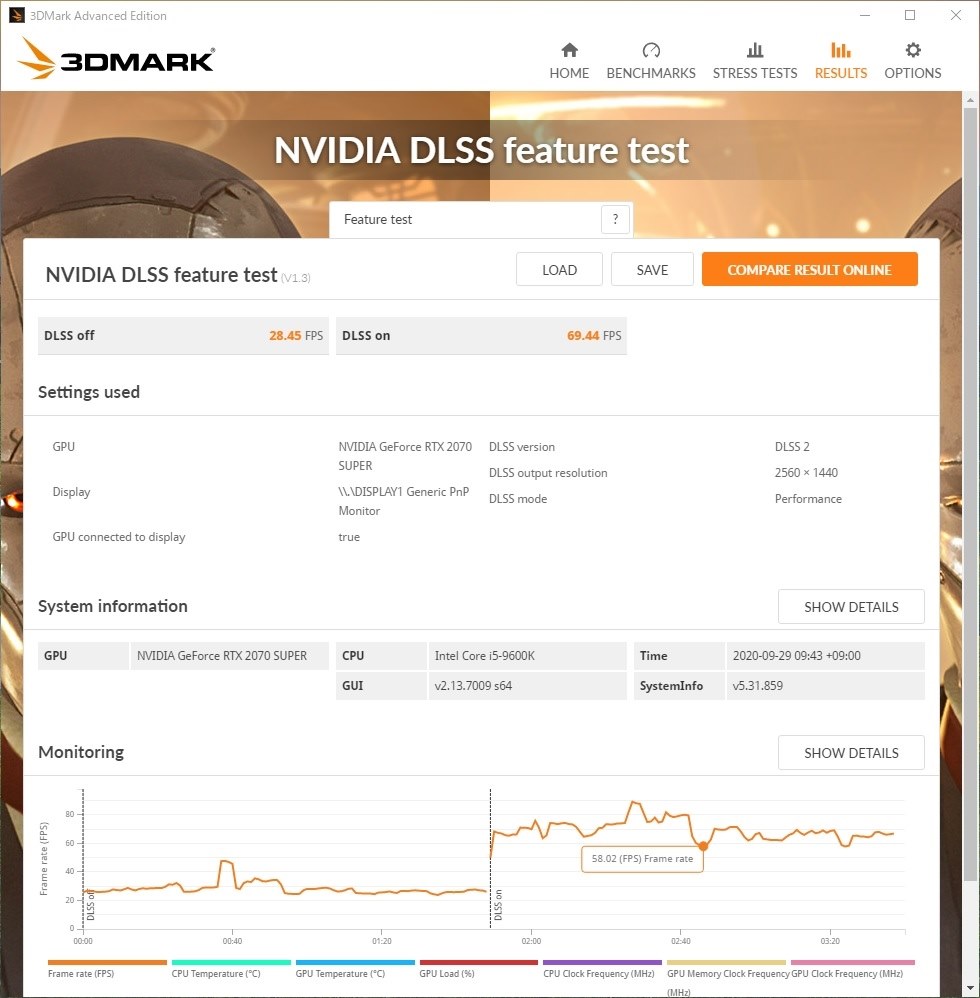The width and height of the screenshot is (980, 998).
Task: Toggle Frame rate (FPS) legend swatch
Action: point(107,962)
